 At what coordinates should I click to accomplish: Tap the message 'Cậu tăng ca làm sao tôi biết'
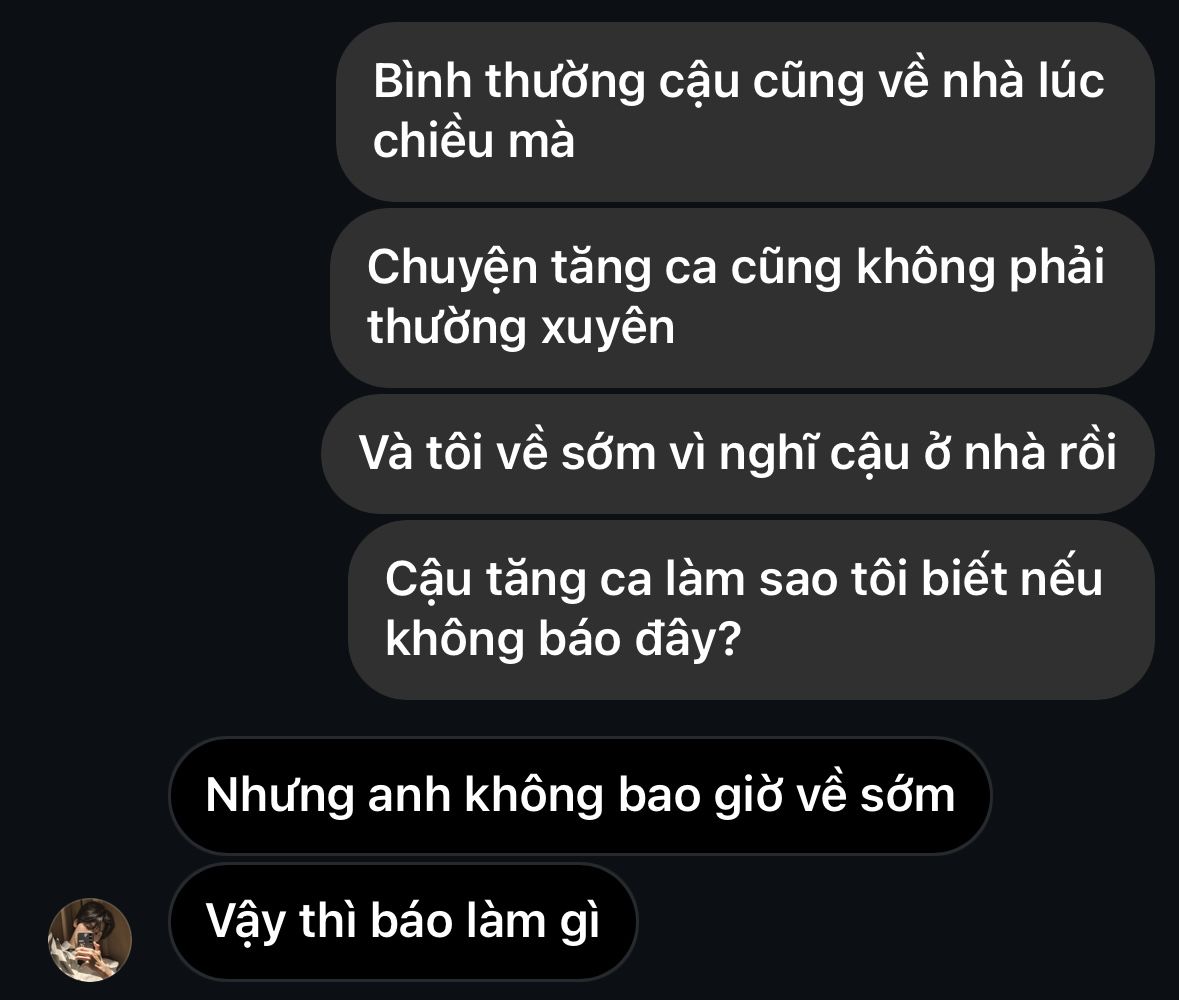click(x=751, y=611)
